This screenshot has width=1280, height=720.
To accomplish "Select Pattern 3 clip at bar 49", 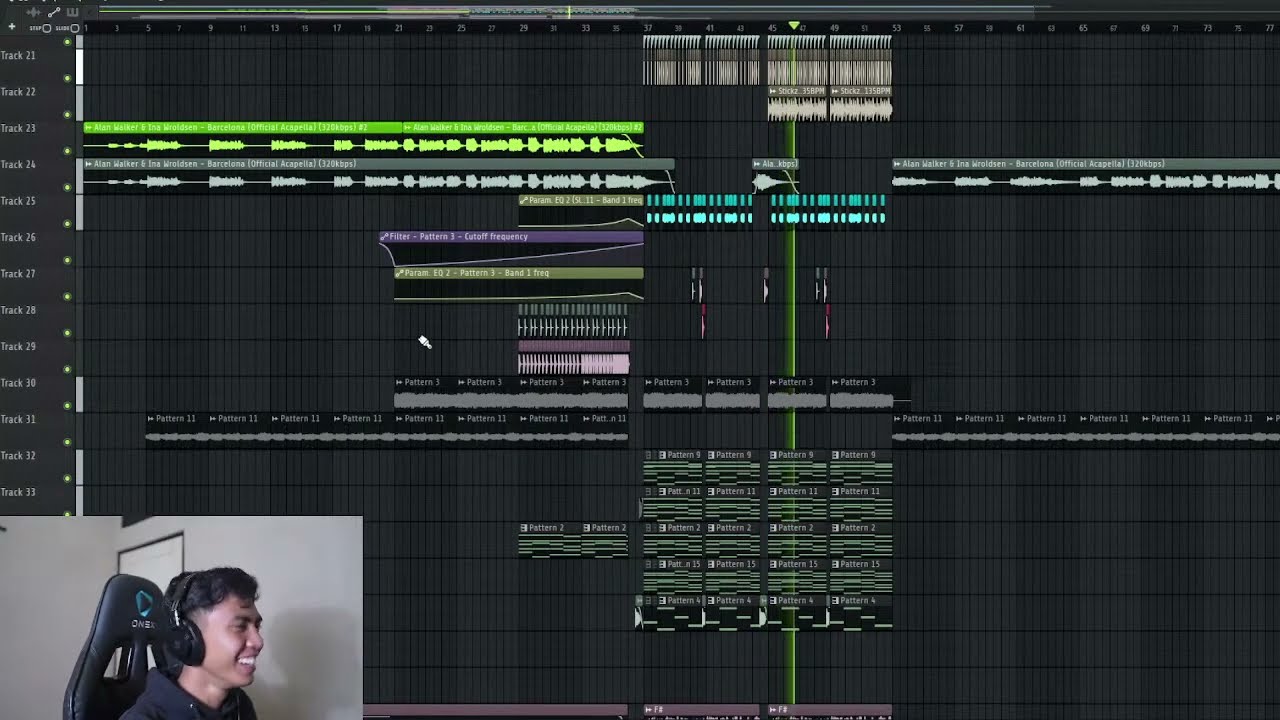I will point(861,395).
